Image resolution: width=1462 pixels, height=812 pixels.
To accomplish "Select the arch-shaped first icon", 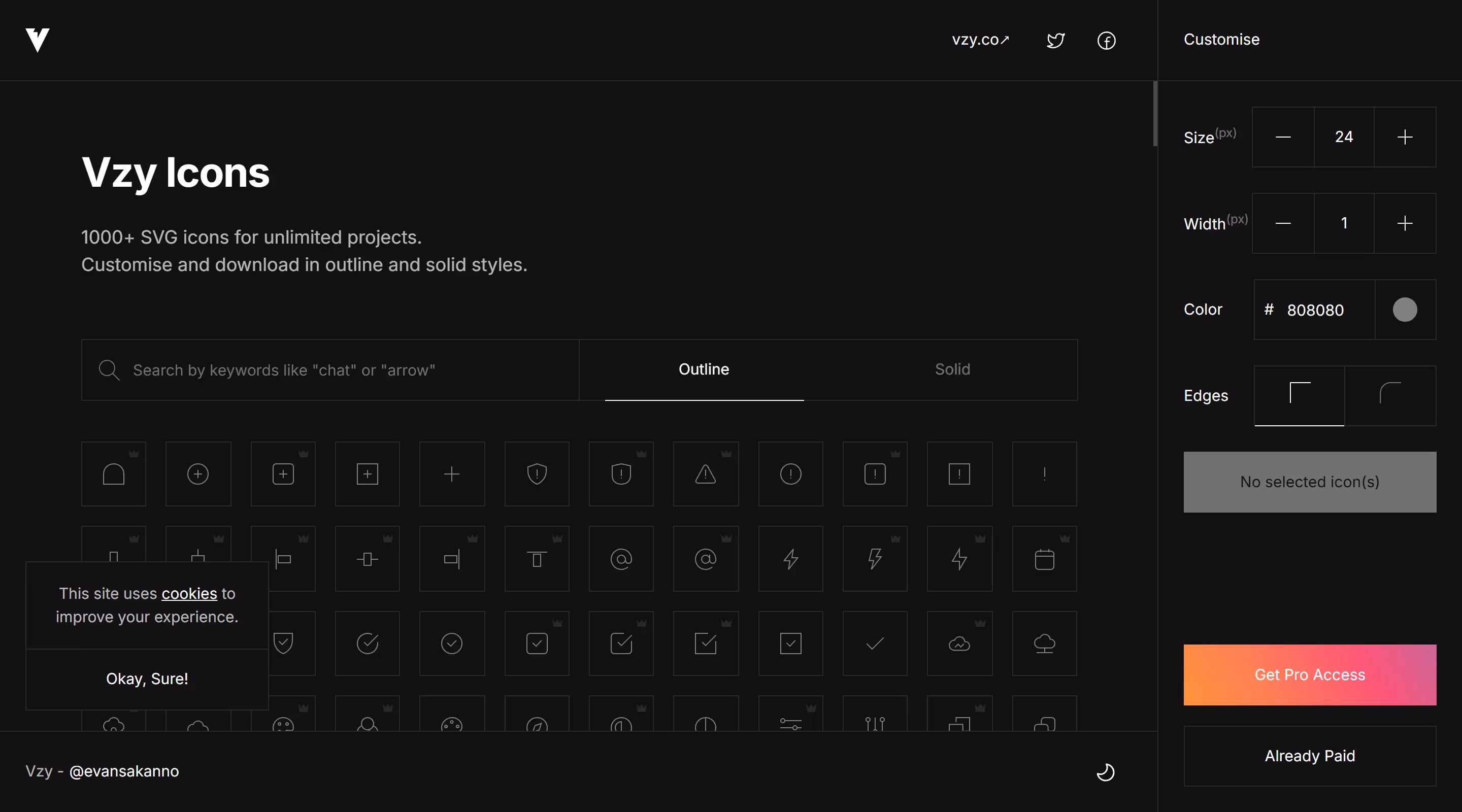I will click(x=114, y=474).
